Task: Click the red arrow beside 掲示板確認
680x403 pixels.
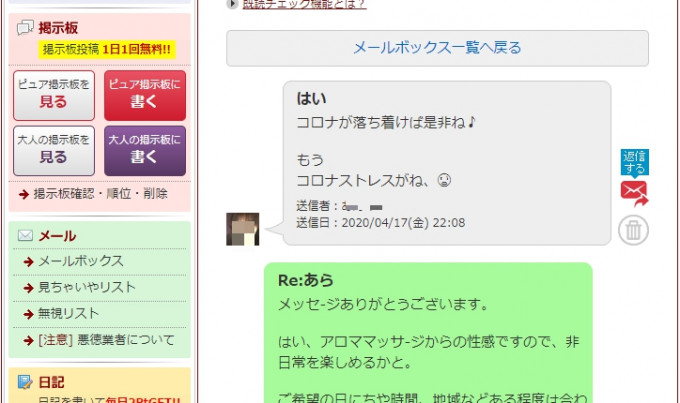Action: (x=24, y=194)
